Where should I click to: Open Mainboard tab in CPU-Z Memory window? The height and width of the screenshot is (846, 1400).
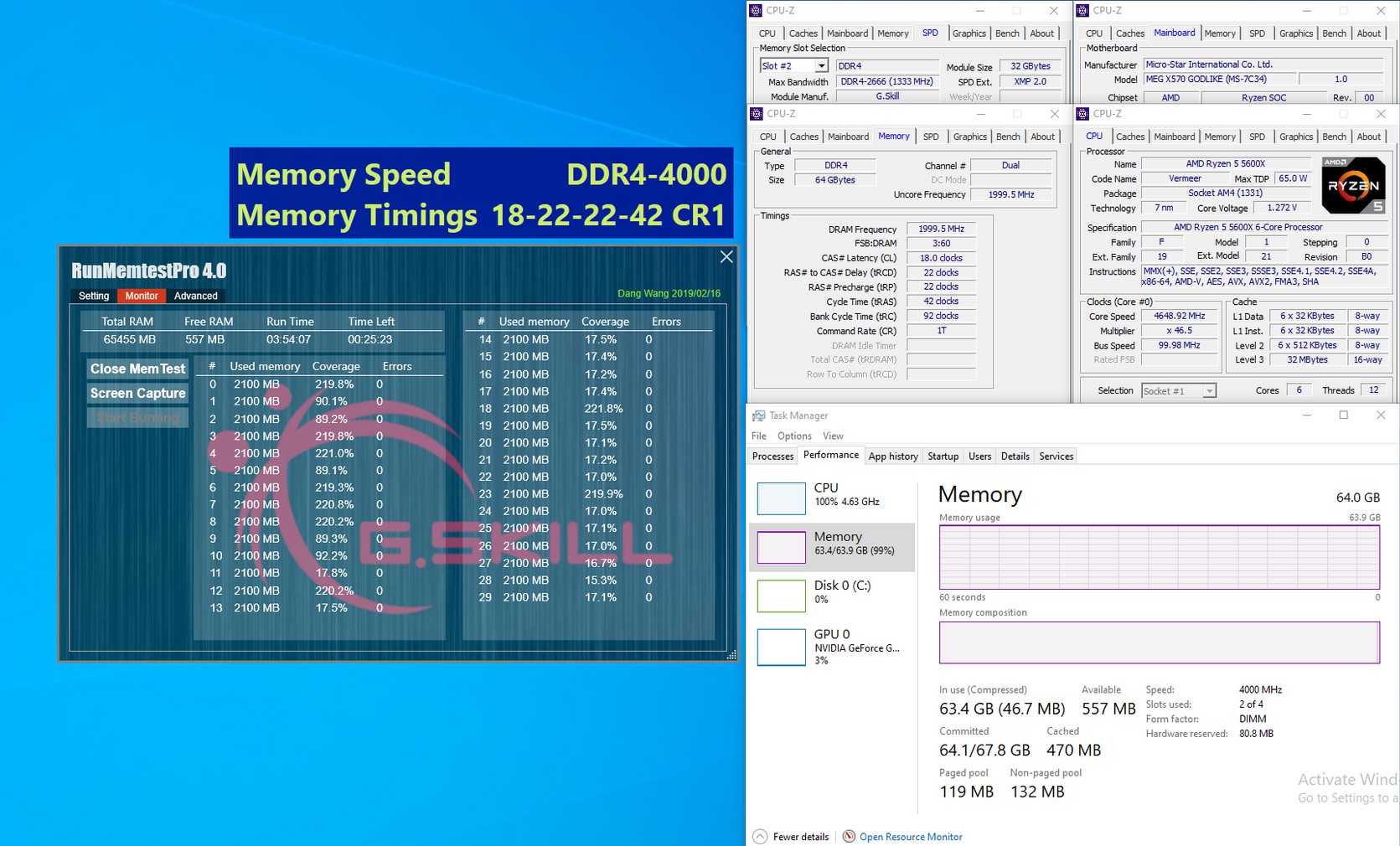tap(848, 137)
